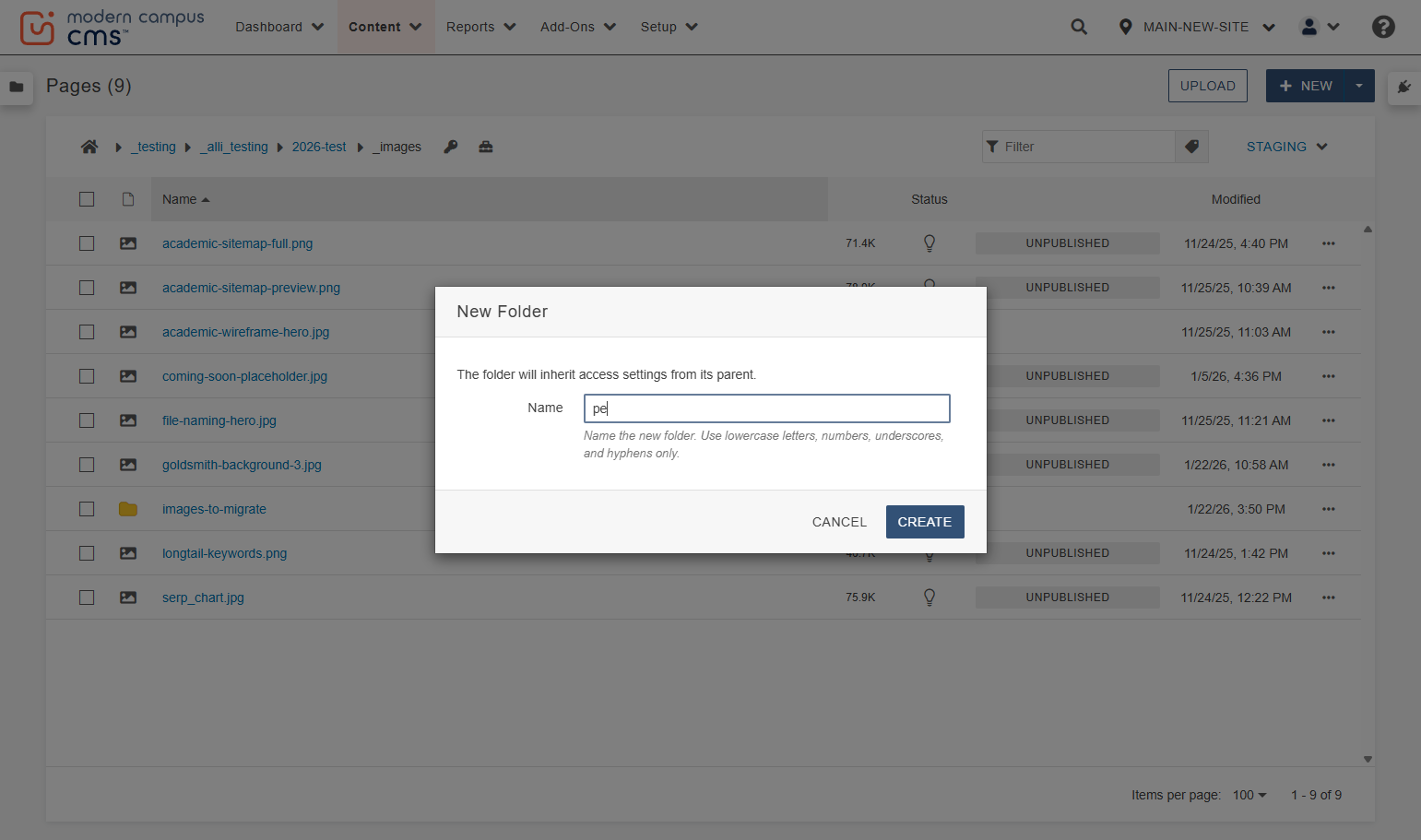Tick the images-to-migrate folder checkbox

pos(87,509)
